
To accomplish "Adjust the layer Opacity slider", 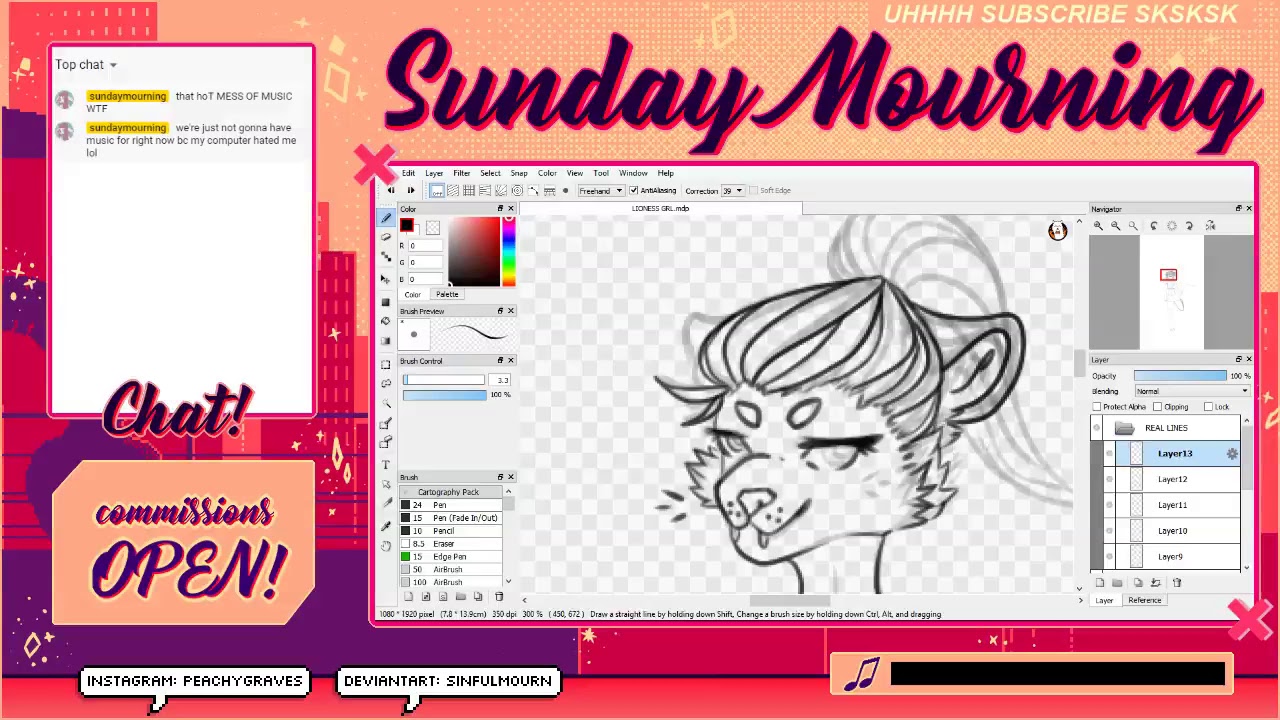I will click(1180, 376).
